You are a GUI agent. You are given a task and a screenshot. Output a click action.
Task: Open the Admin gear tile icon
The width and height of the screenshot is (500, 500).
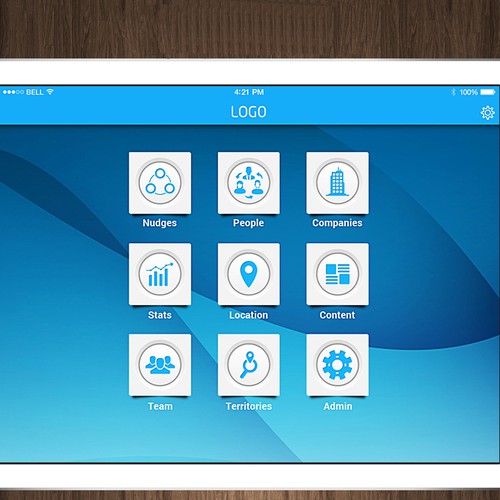[x=337, y=365]
